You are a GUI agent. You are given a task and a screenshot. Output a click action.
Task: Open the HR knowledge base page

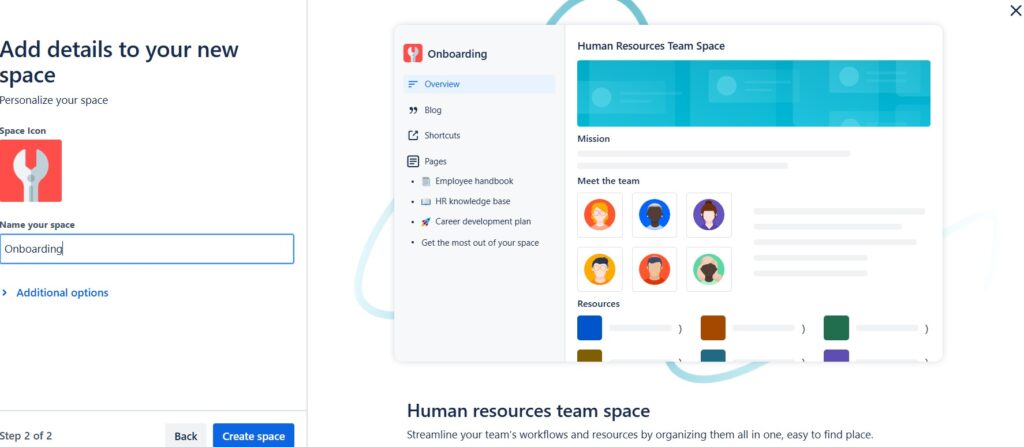[x=473, y=201]
